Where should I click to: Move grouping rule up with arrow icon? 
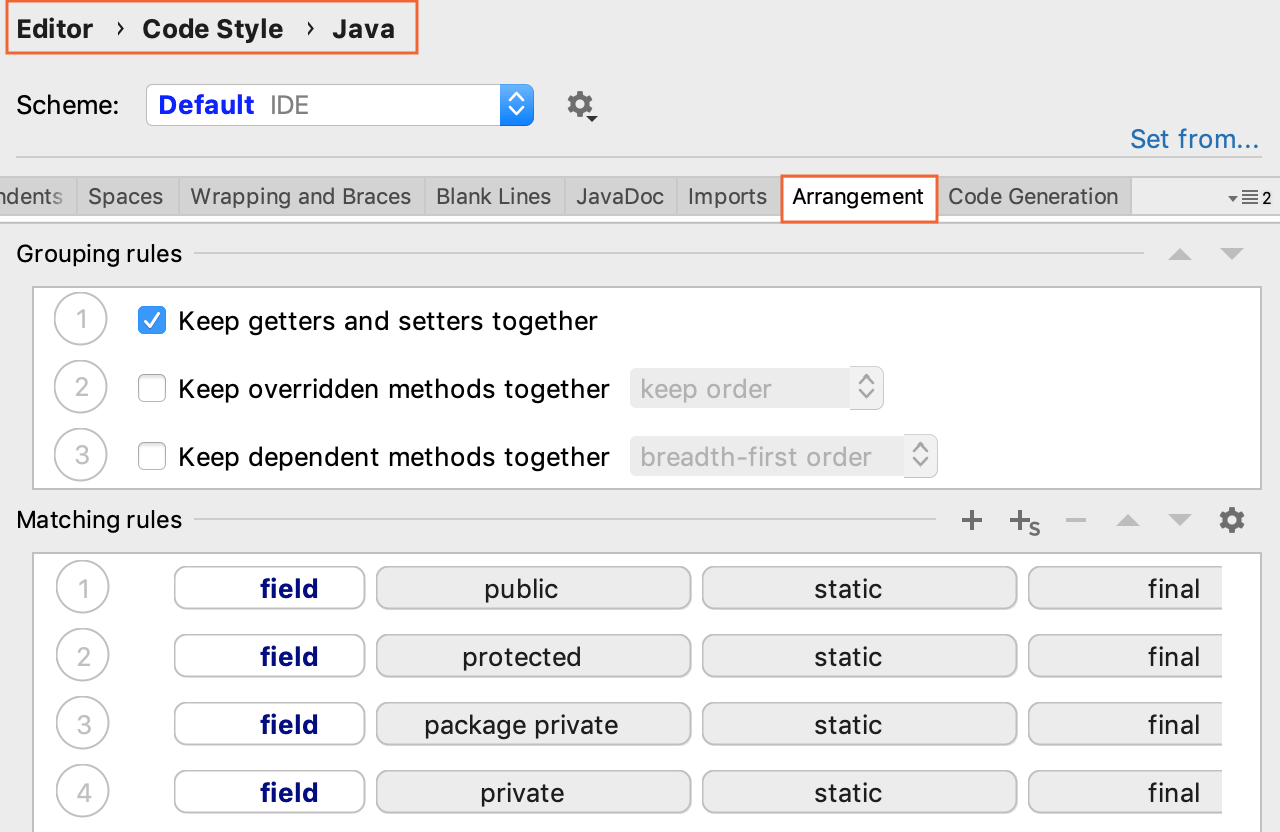pos(1180,254)
